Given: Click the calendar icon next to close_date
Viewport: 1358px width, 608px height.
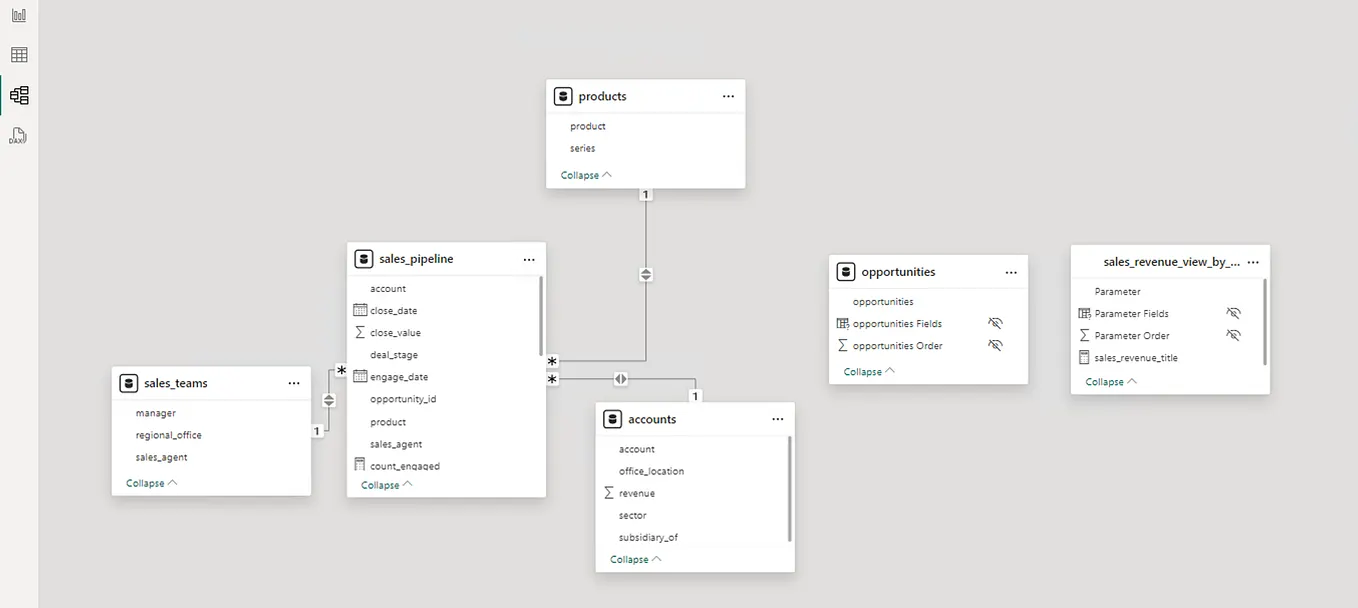Looking at the screenshot, I should (359, 310).
